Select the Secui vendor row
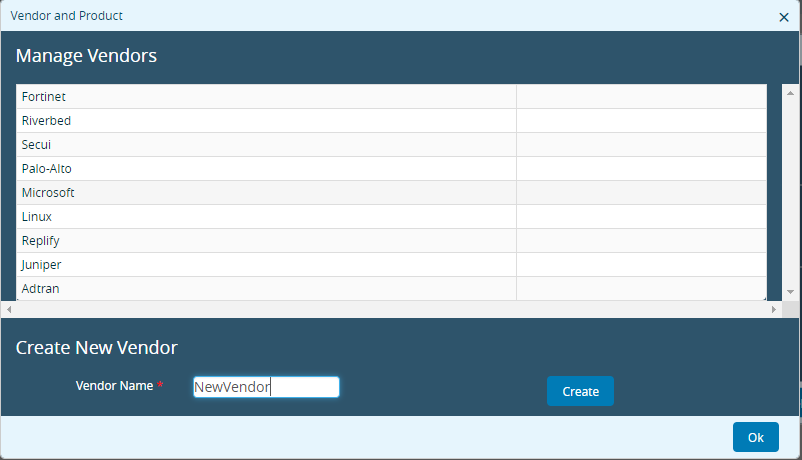This screenshot has height=460, width=802. pyautogui.click(x=391, y=145)
